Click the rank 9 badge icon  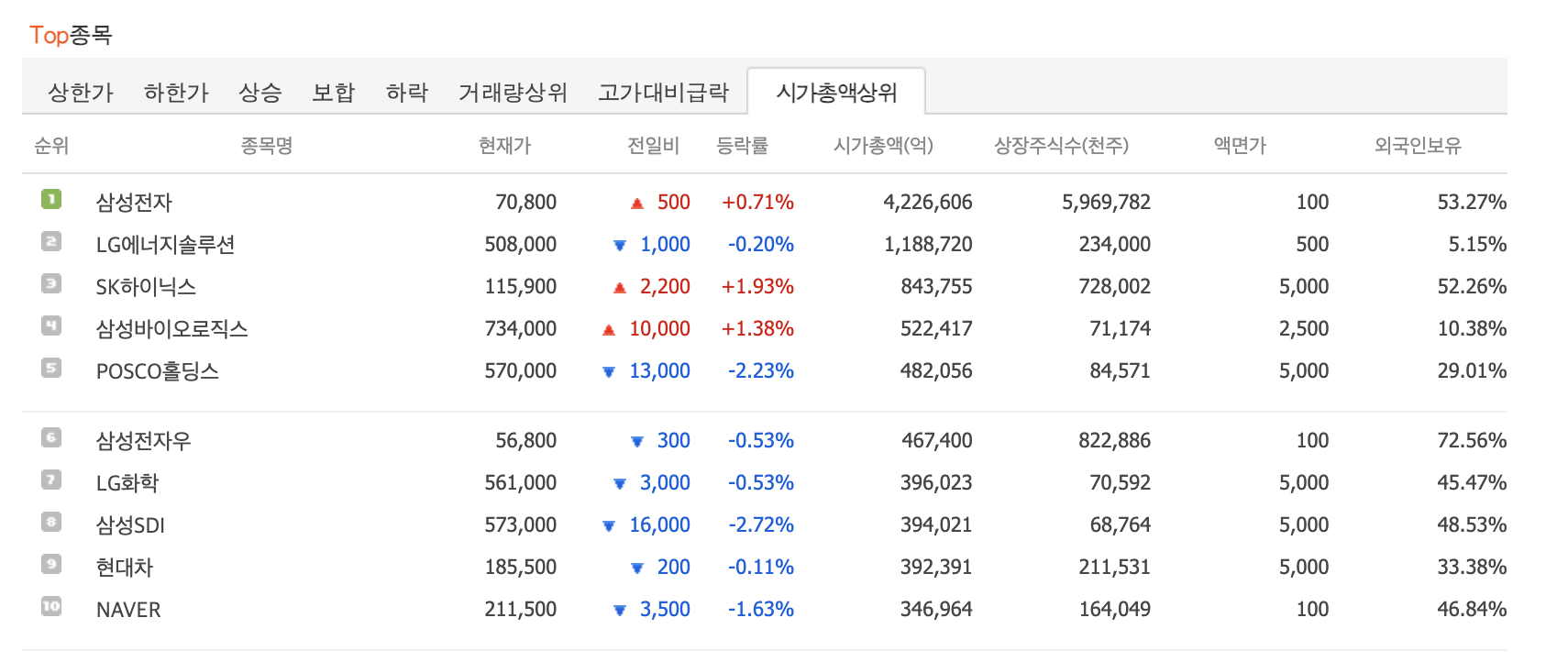click(x=51, y=564)
